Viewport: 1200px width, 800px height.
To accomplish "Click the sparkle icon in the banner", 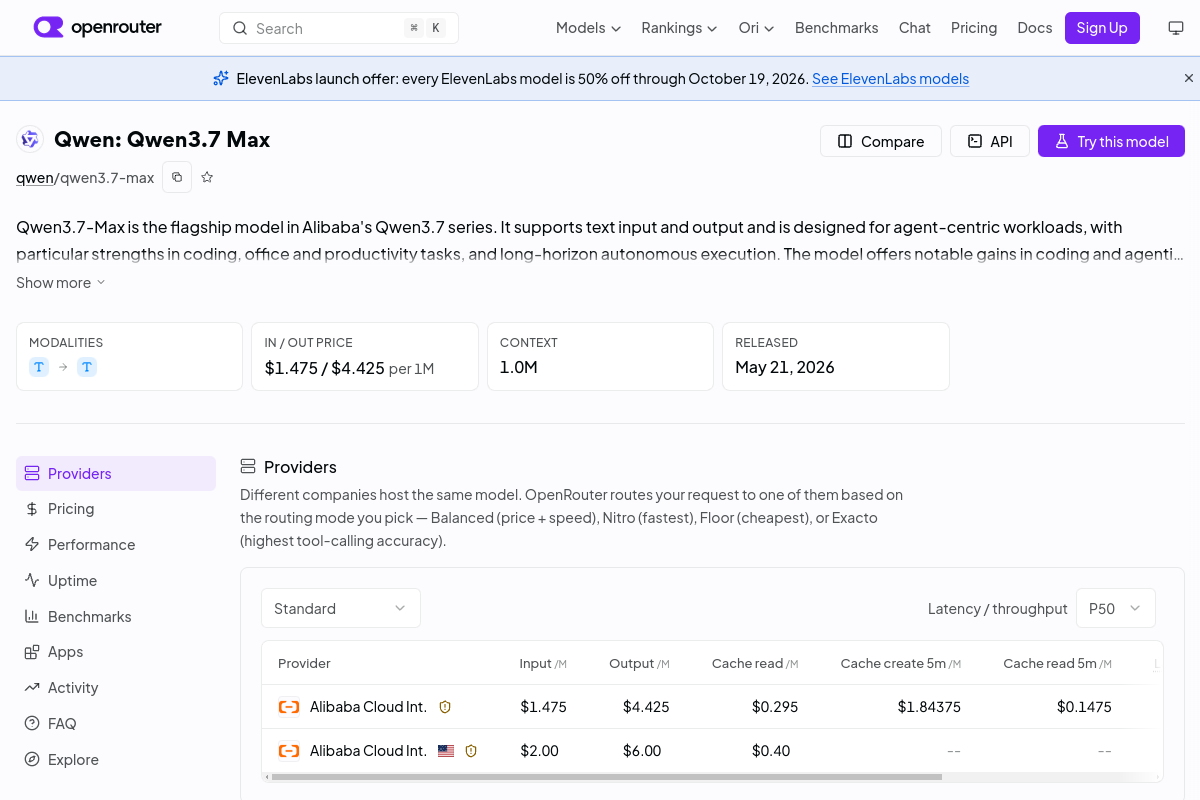I will pos(221,78).
